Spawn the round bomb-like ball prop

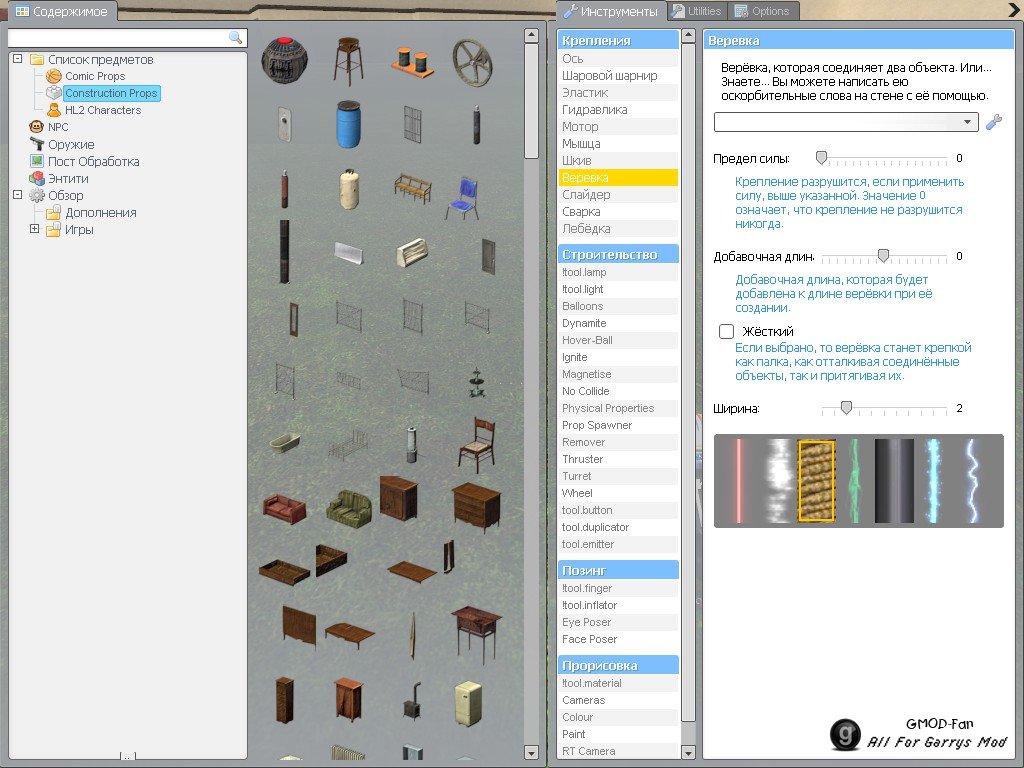coord(285,60)
